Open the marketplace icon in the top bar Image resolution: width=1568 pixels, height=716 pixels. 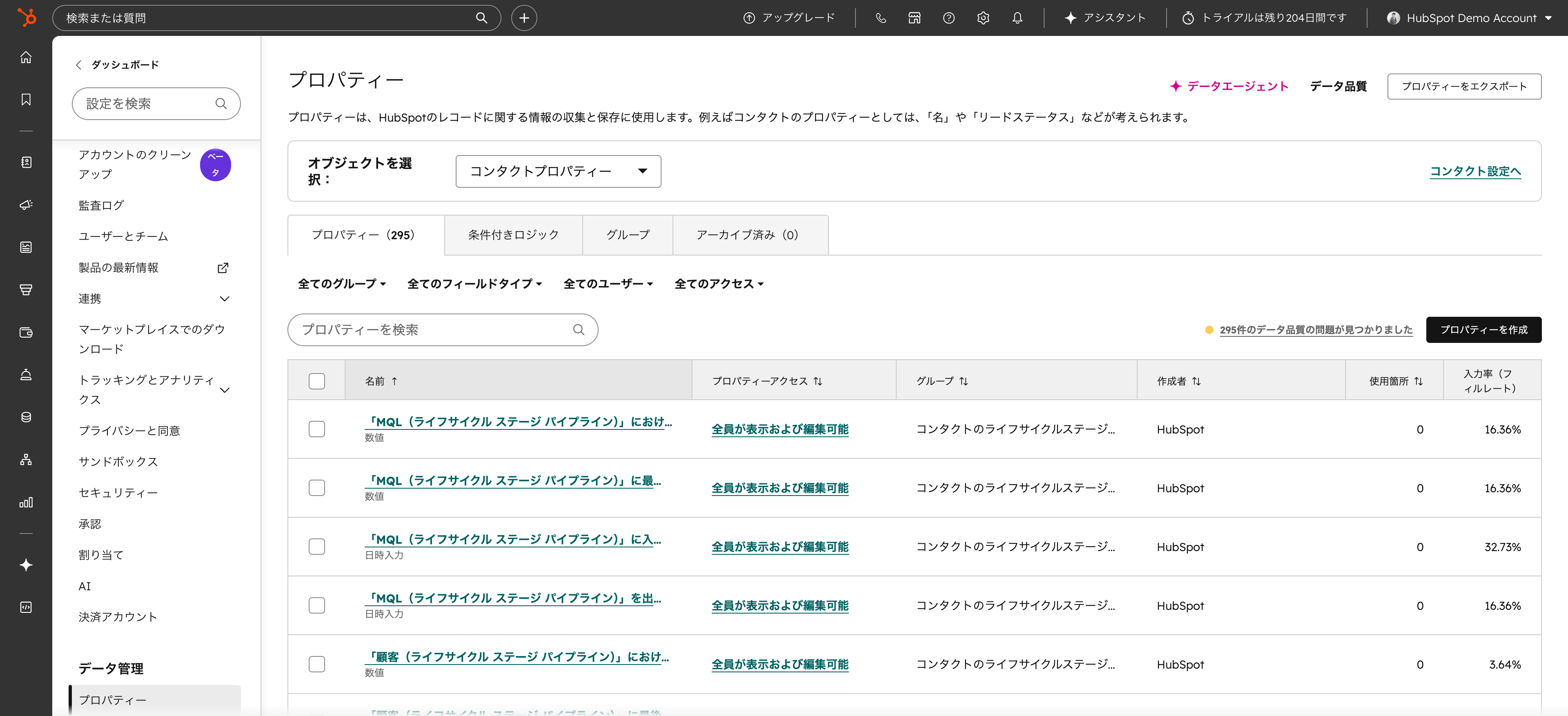point(914,18)
